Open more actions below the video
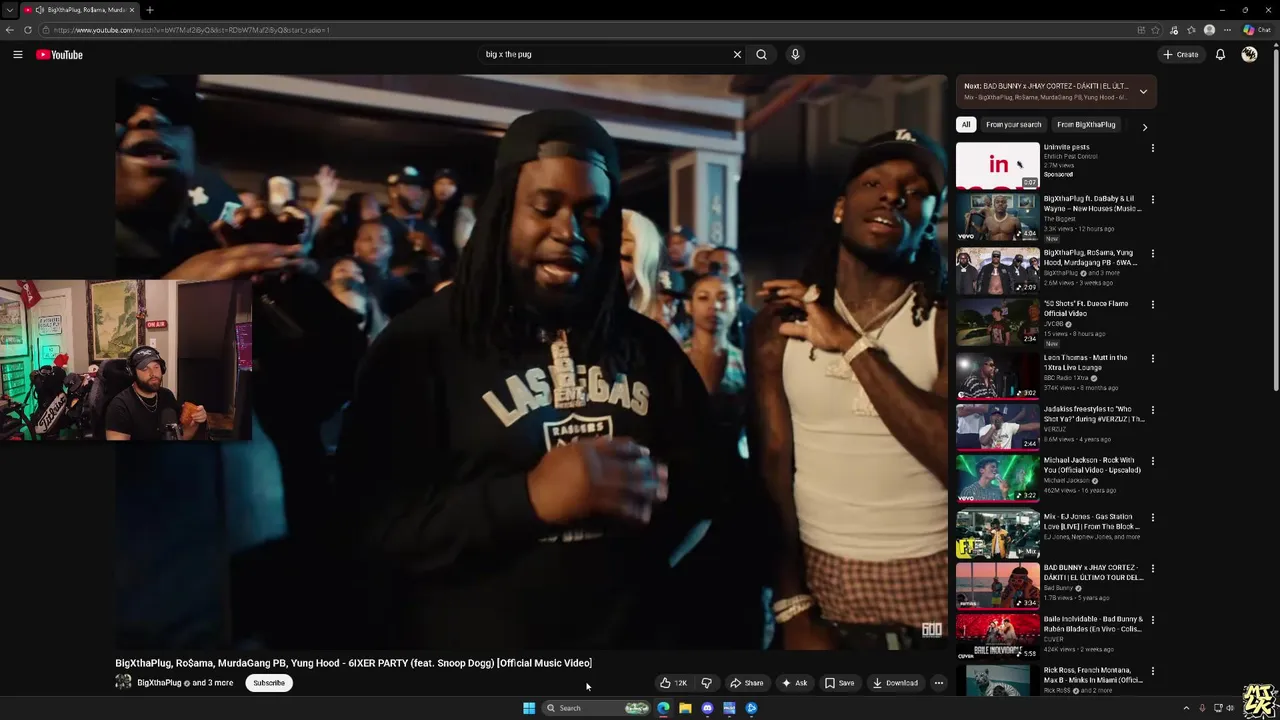This screenshot has width=1280, height=720. click(x=938, y=683)
